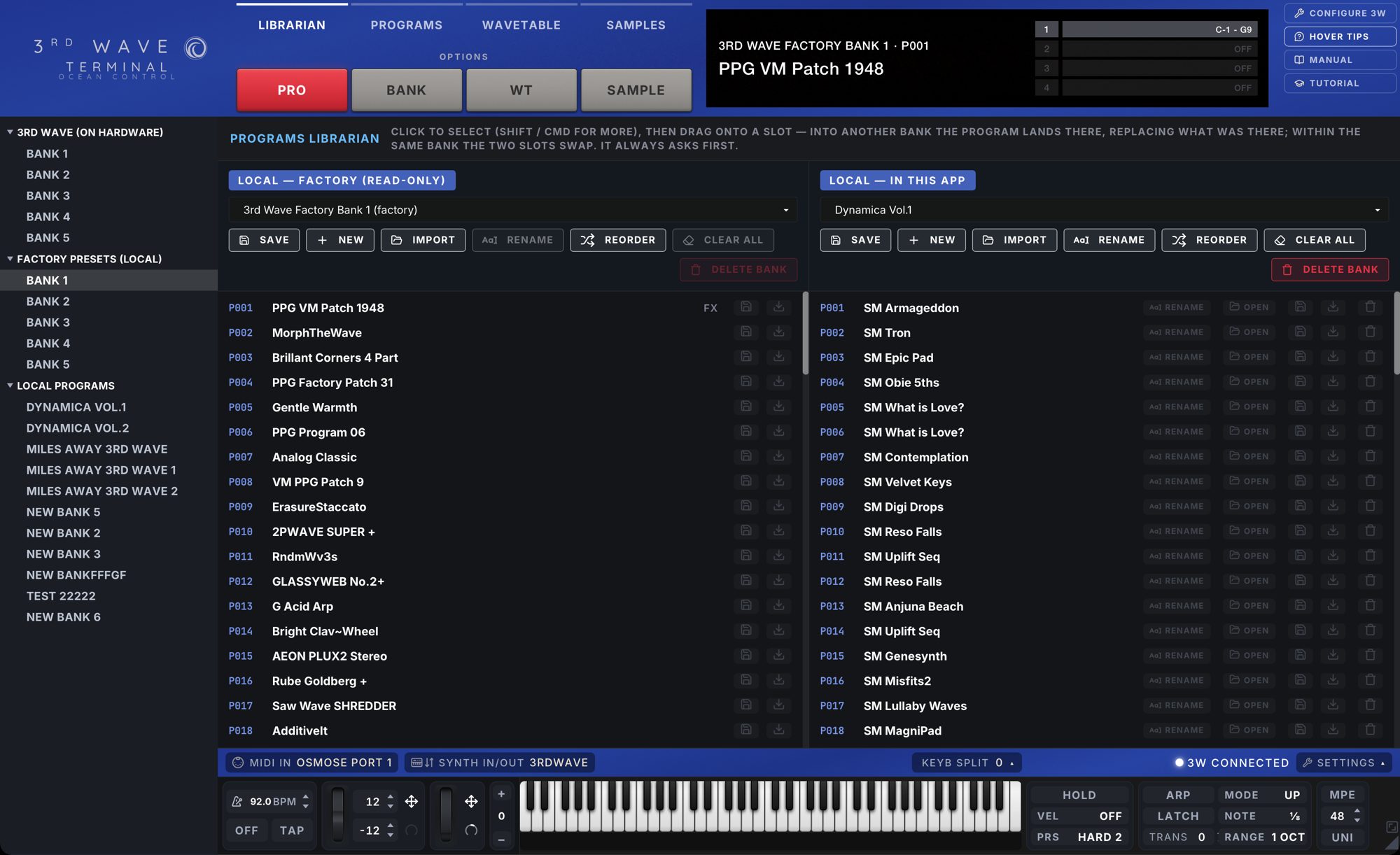Toggle the OFF button under the BPM field
1400x855 pixels.
pos(246,831)
